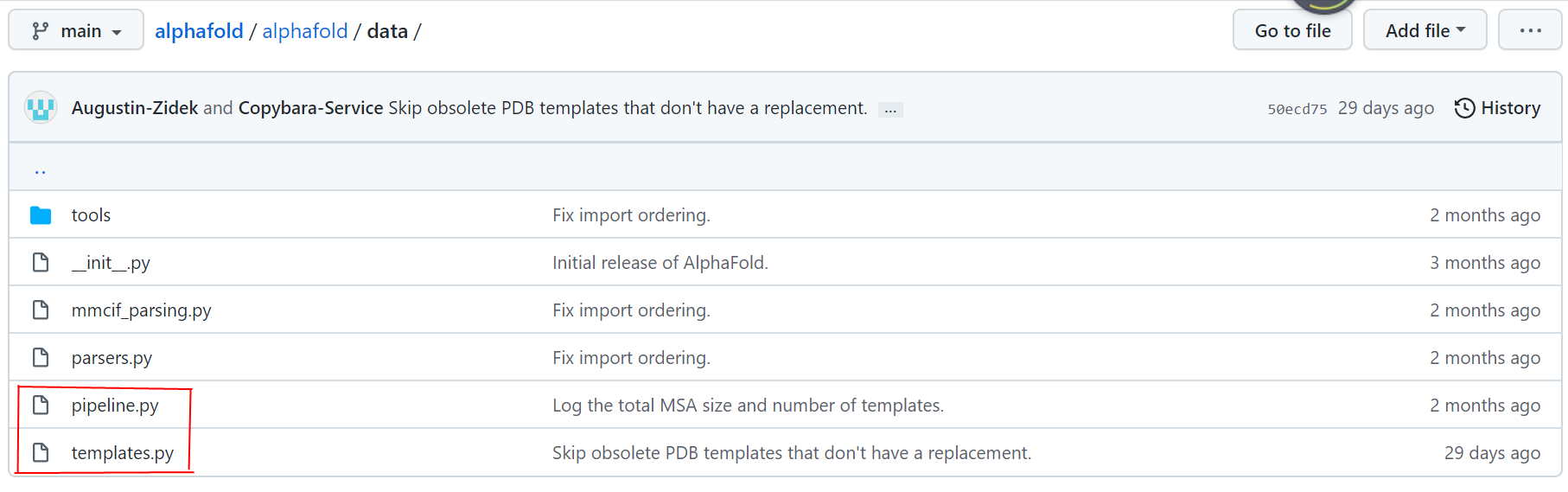Click the tools folder icon
The height and width of the screenshot is (492, 1568).
click(41, 215)
